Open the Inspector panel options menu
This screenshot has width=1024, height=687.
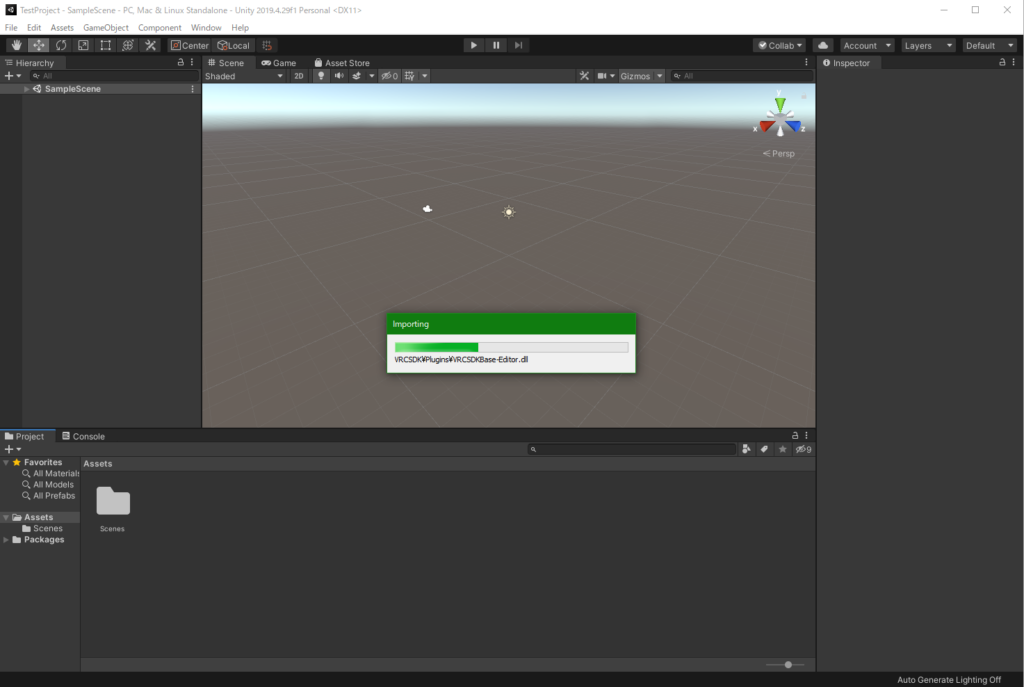[1014, 62]
